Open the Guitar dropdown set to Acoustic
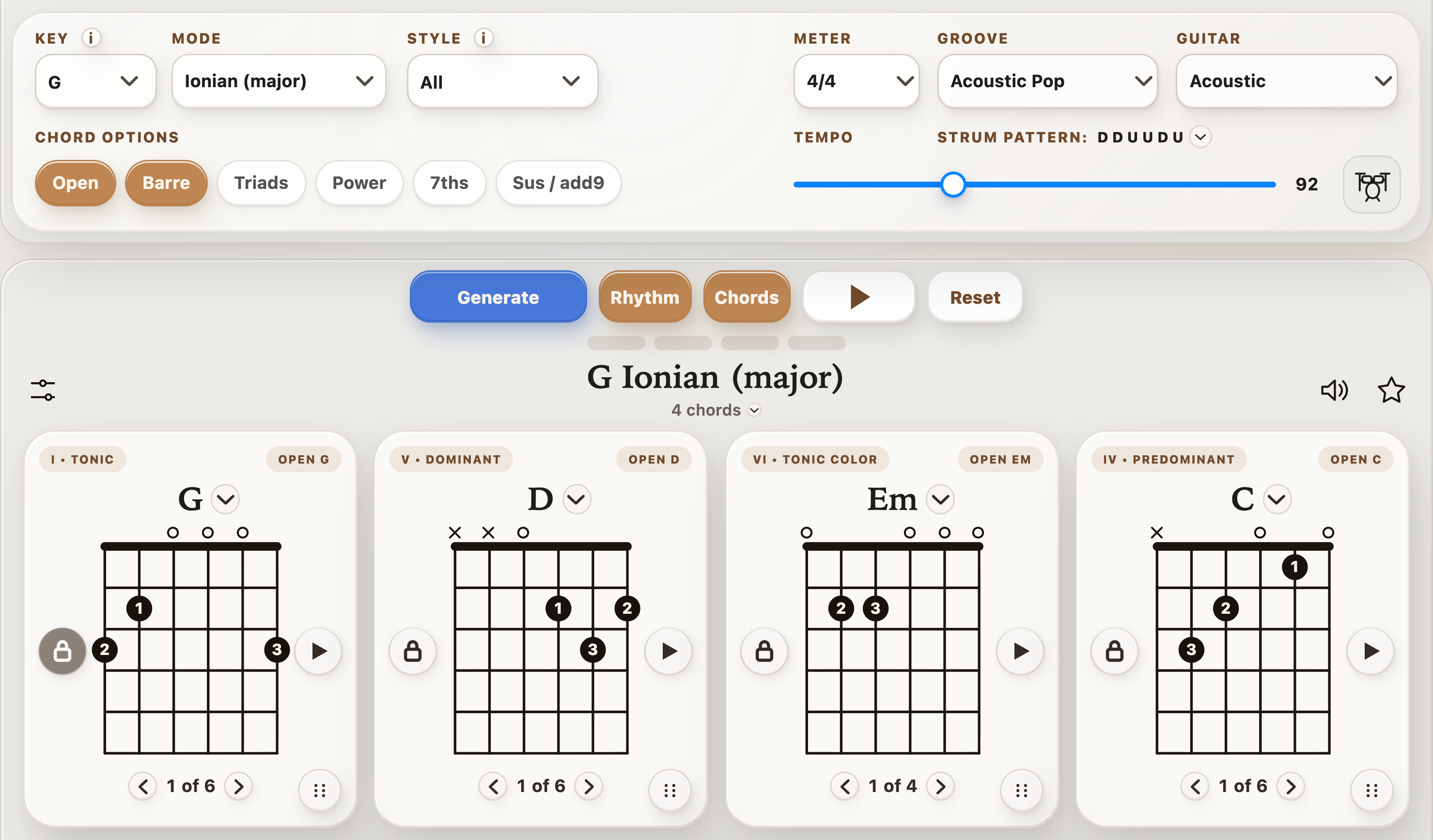Screen dimensions: 1433x840 1287,81
